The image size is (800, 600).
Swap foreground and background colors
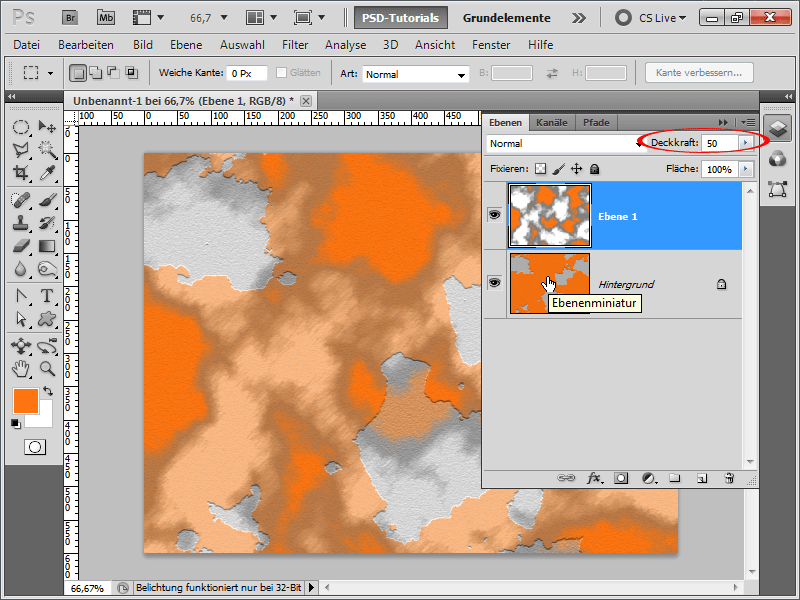point(48,391)
